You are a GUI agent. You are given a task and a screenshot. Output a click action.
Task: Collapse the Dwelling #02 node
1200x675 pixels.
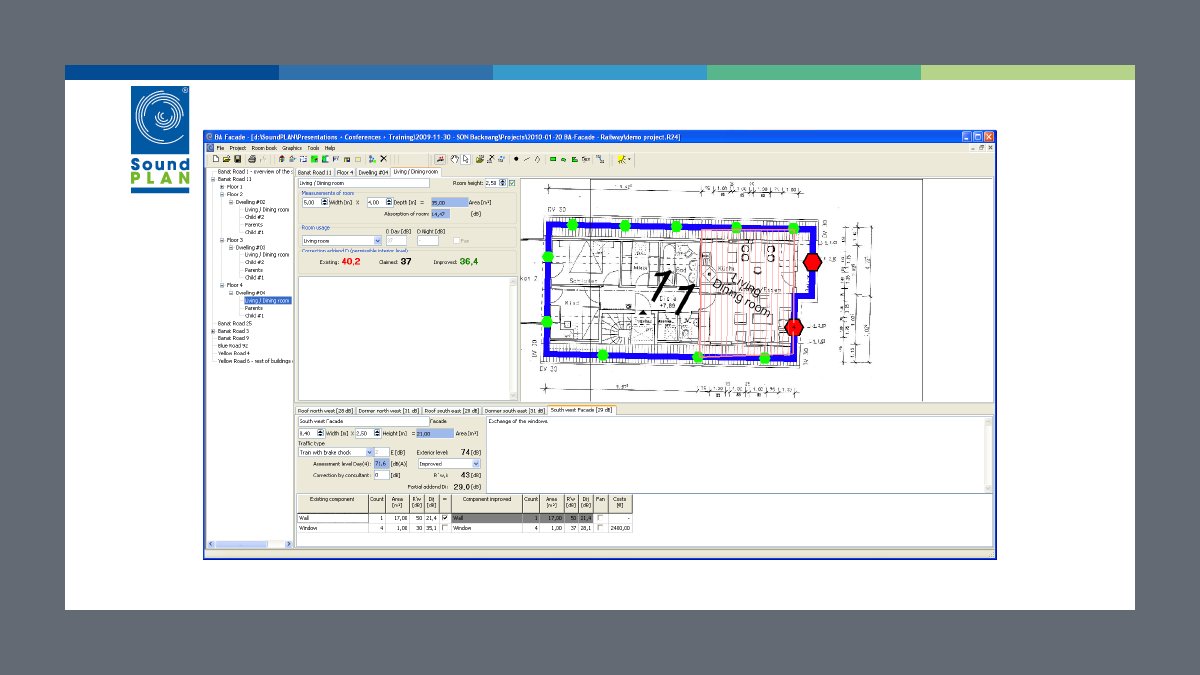point(231,202)
